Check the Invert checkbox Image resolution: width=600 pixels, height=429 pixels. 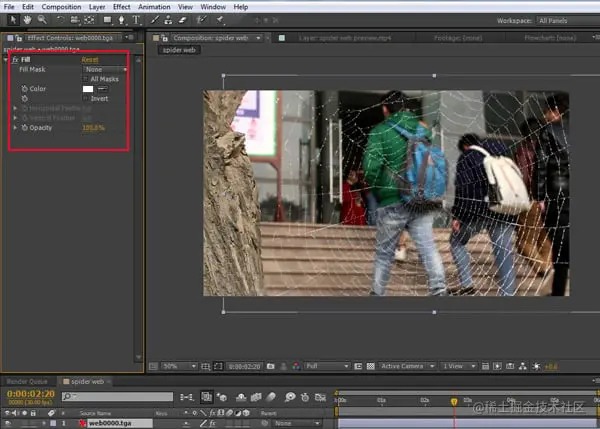86,98
